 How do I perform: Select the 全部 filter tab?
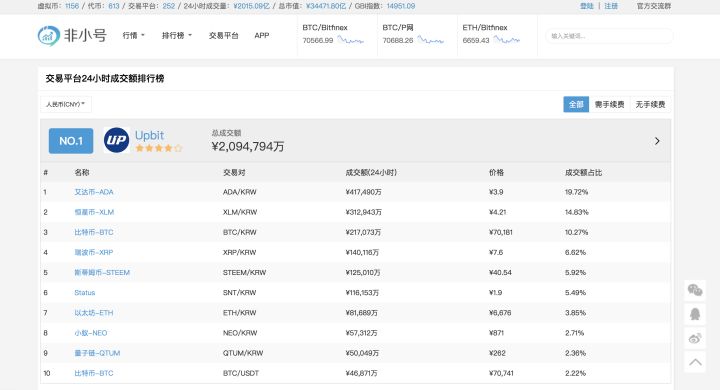[x=576, y=104]
